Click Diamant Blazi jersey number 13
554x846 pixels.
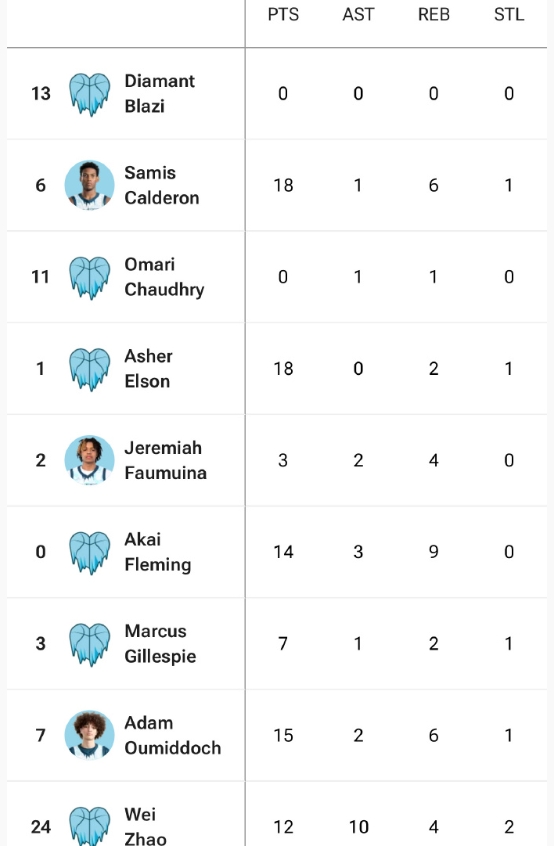(x=40, y=93)
